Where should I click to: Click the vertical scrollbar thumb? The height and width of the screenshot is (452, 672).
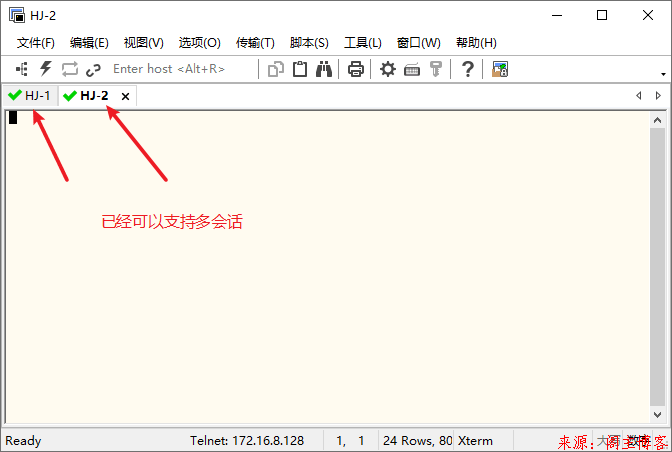(657, 267)
